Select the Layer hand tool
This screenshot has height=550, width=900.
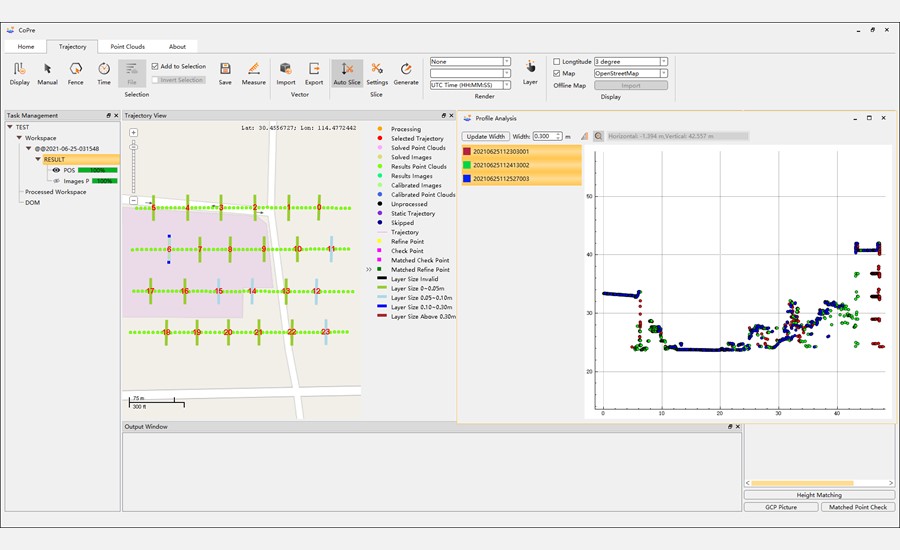point(530,66)
